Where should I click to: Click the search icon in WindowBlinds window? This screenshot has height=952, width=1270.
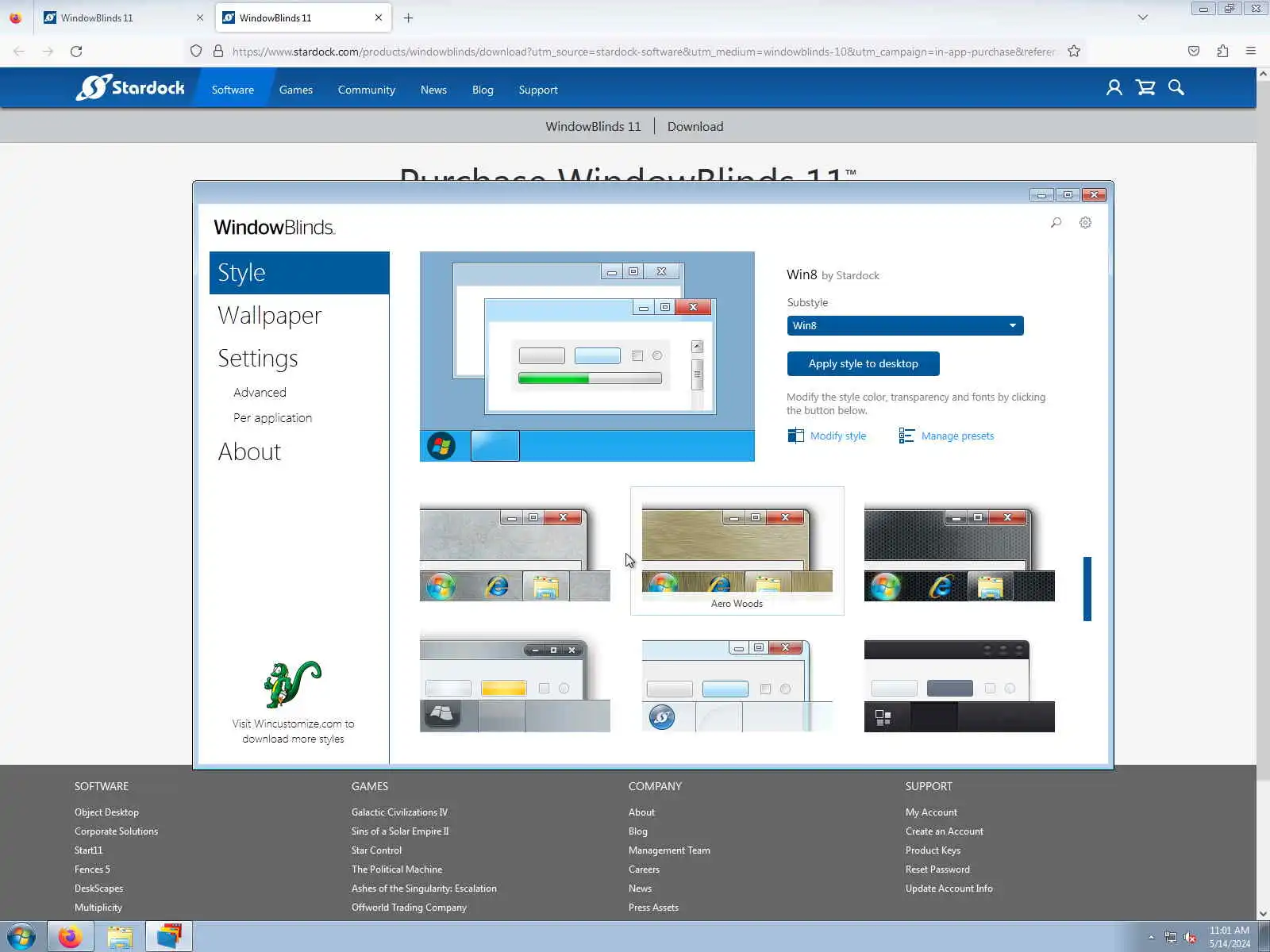1056,223
